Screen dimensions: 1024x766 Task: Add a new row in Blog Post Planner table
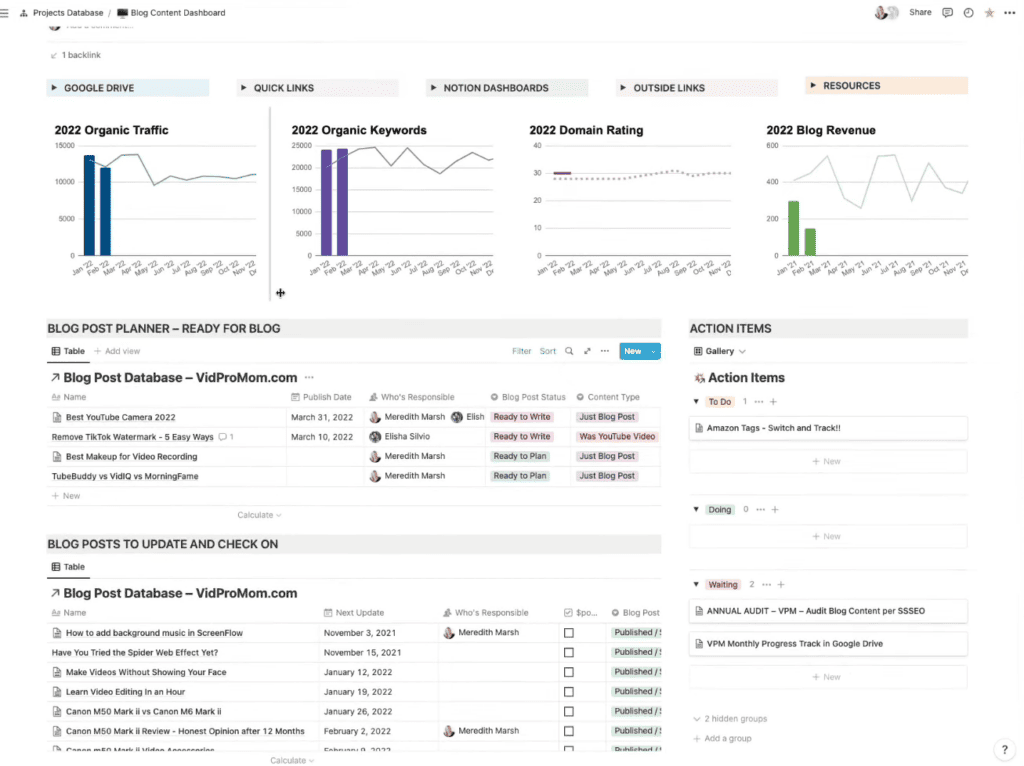(66, 496)
